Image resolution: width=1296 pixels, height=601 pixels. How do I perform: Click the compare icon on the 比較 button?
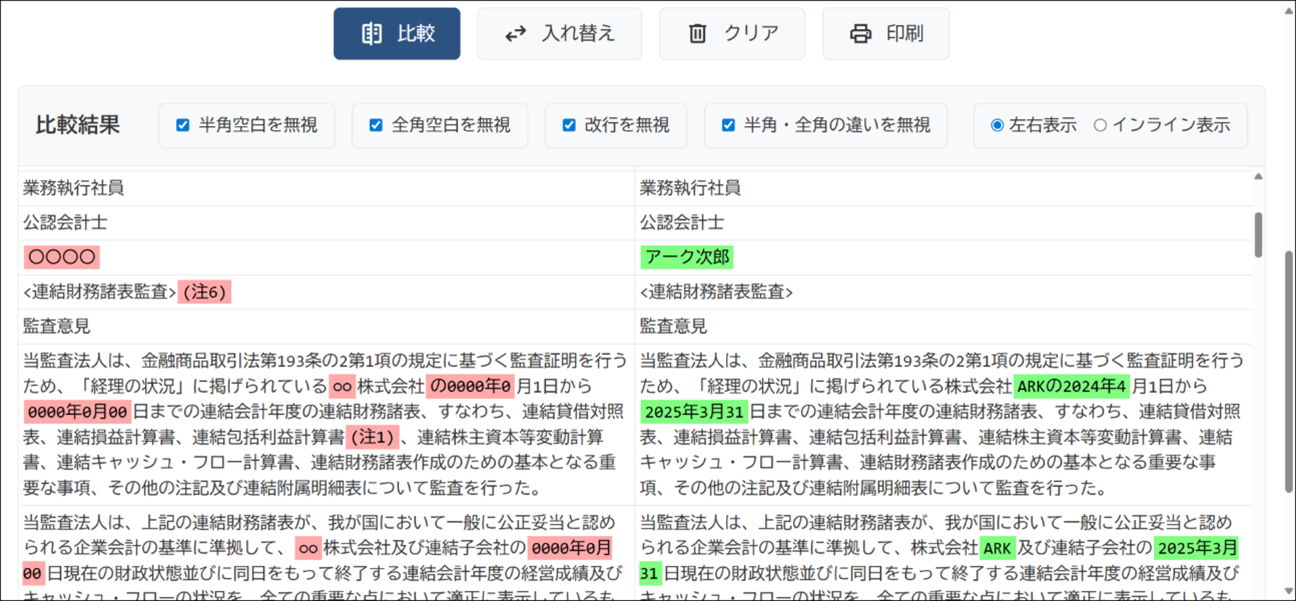372,34
